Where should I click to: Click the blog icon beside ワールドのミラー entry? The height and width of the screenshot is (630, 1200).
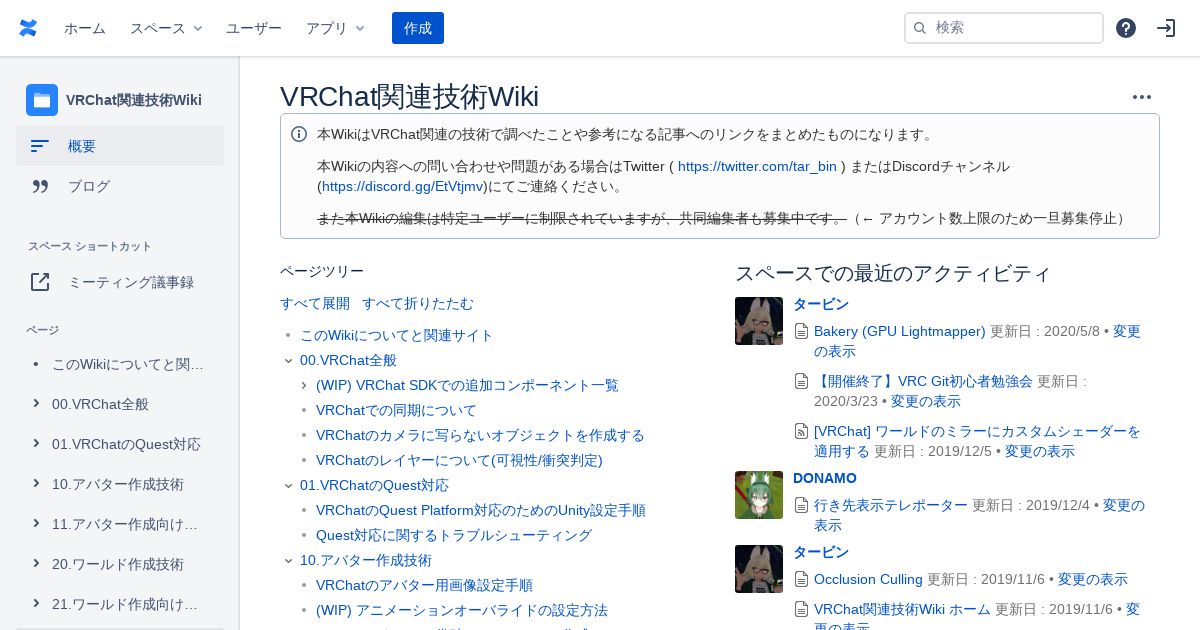tap(801, 431)
